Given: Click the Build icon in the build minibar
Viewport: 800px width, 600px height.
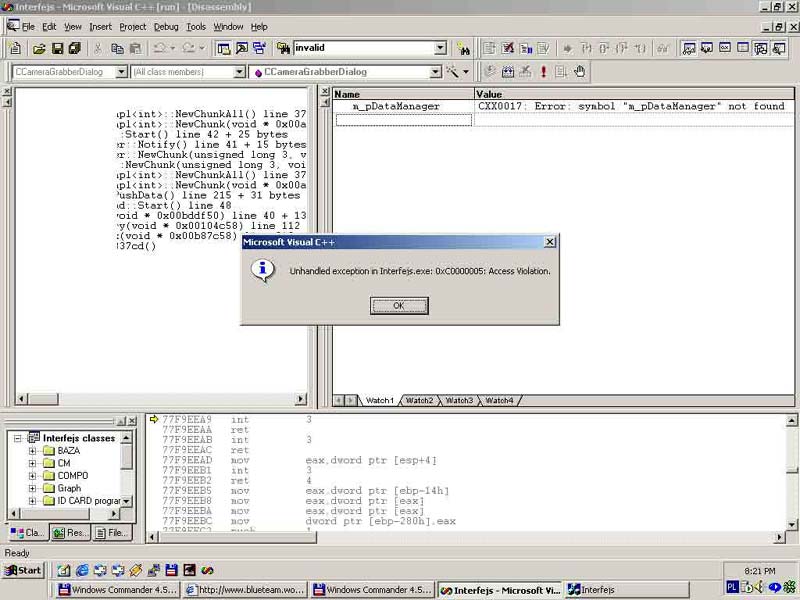Looking at the screenshot, I should 507,72.
